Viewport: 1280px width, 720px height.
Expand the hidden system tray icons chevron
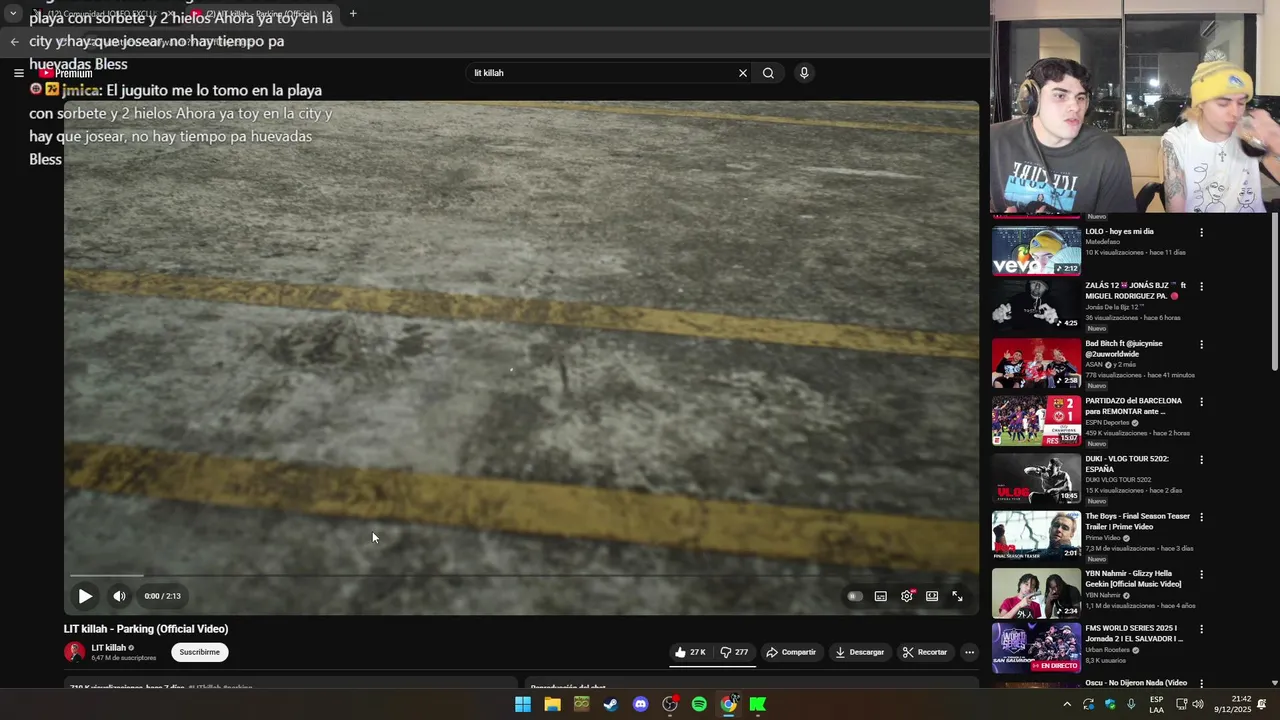point(1067,704)
